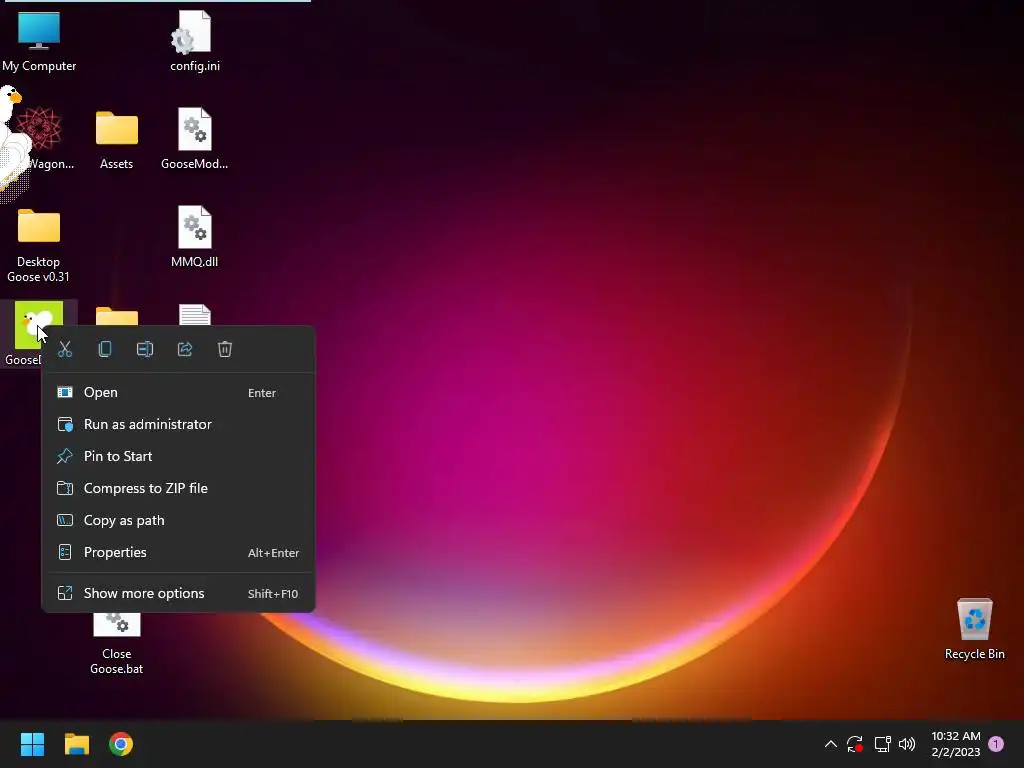Open the Windows Start menu
This screenshot has width=1024, height=768.
32,744
